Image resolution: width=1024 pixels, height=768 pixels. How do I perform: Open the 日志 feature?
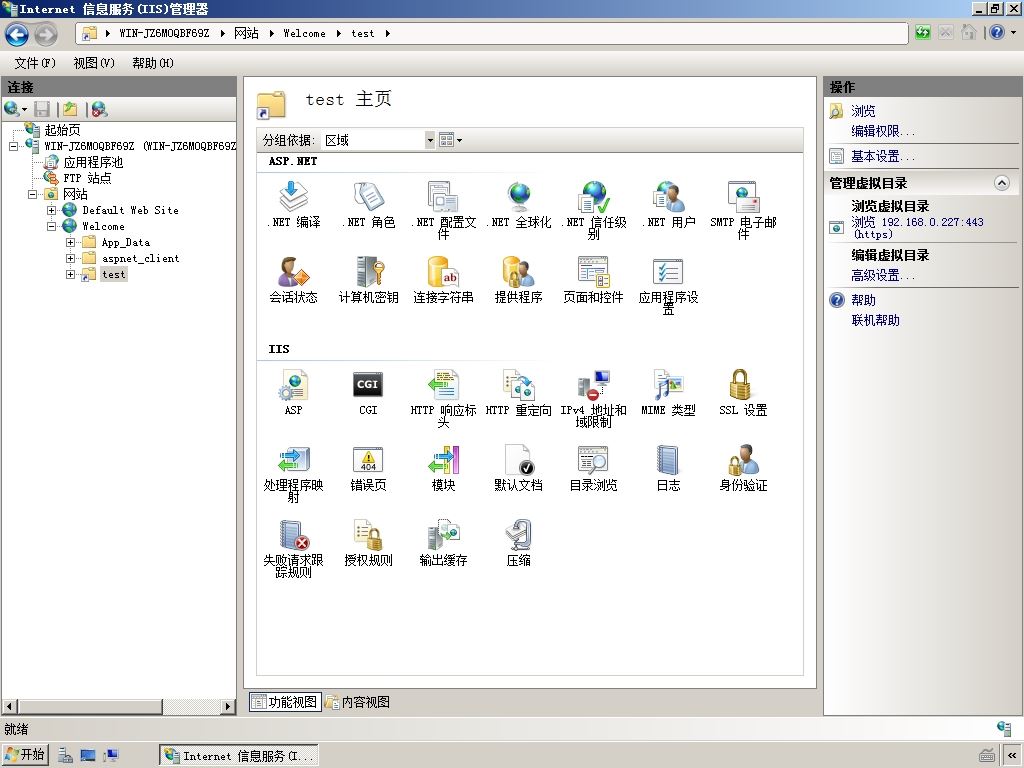click(x=668, y=468)
